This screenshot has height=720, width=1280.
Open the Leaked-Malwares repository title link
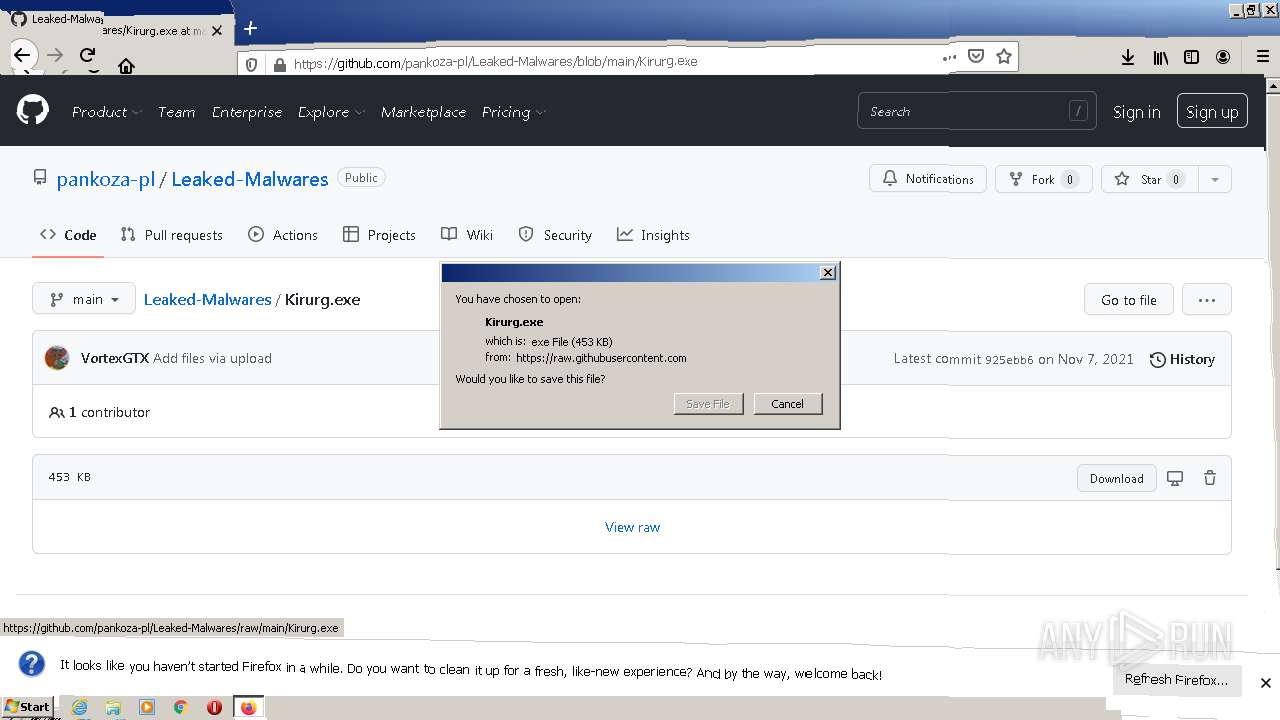pyautogui.click(x=250, y=179)
